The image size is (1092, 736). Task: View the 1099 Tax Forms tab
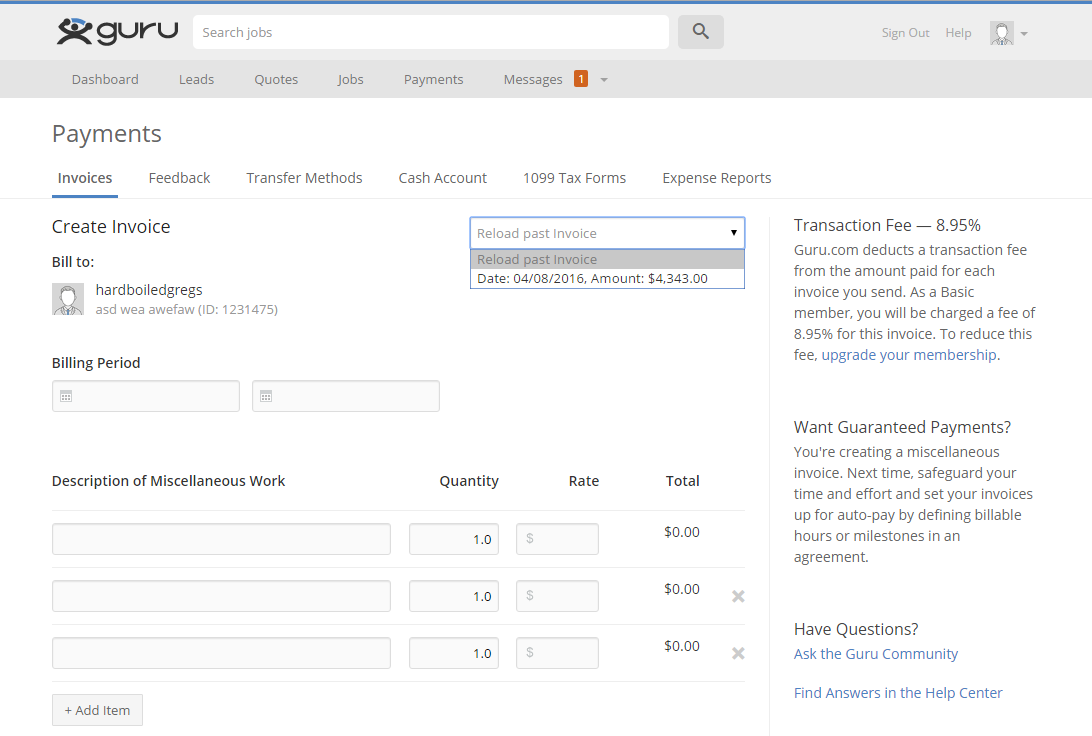[575, 178]
